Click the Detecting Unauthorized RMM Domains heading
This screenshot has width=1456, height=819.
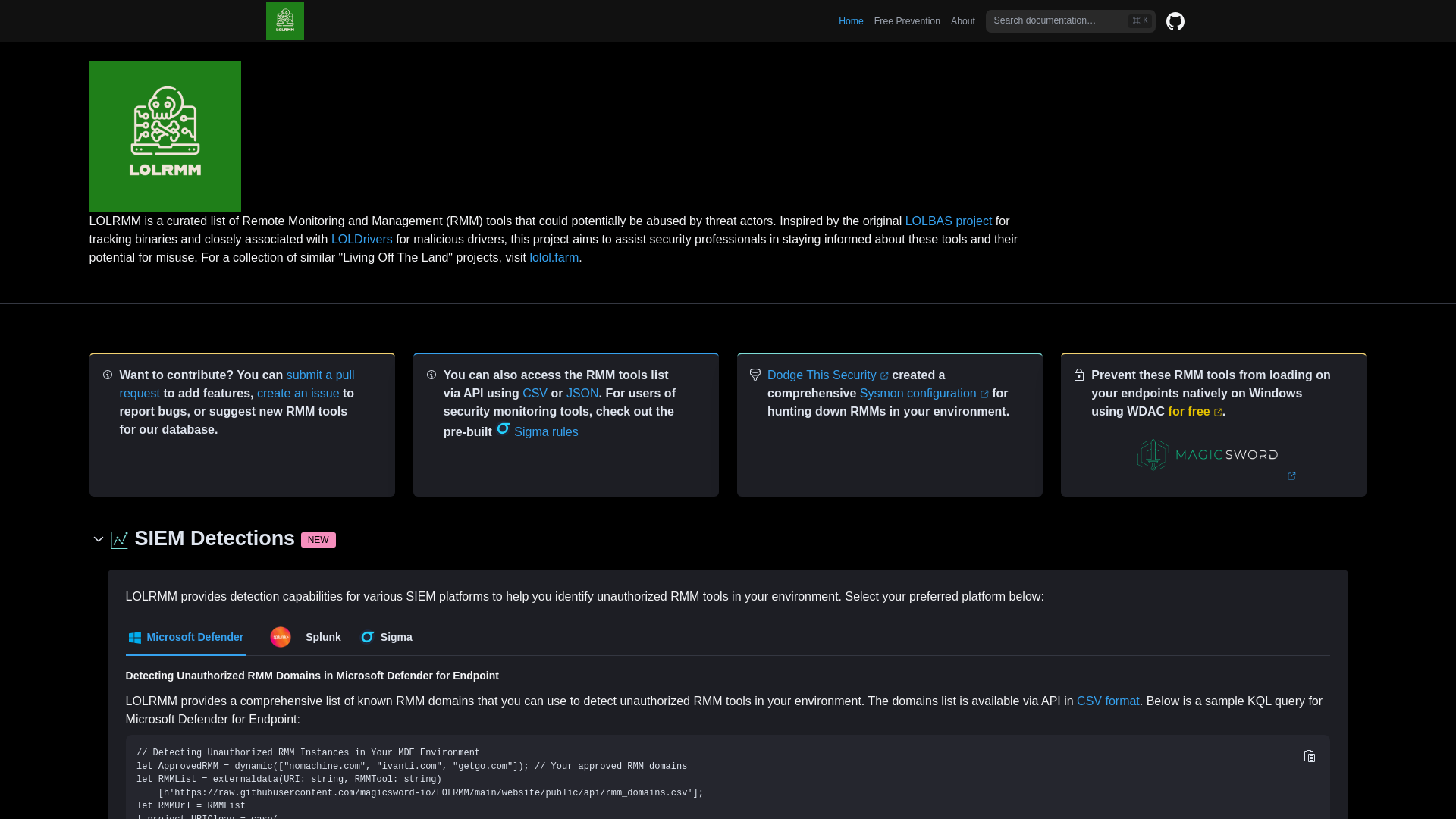(312, 676)
